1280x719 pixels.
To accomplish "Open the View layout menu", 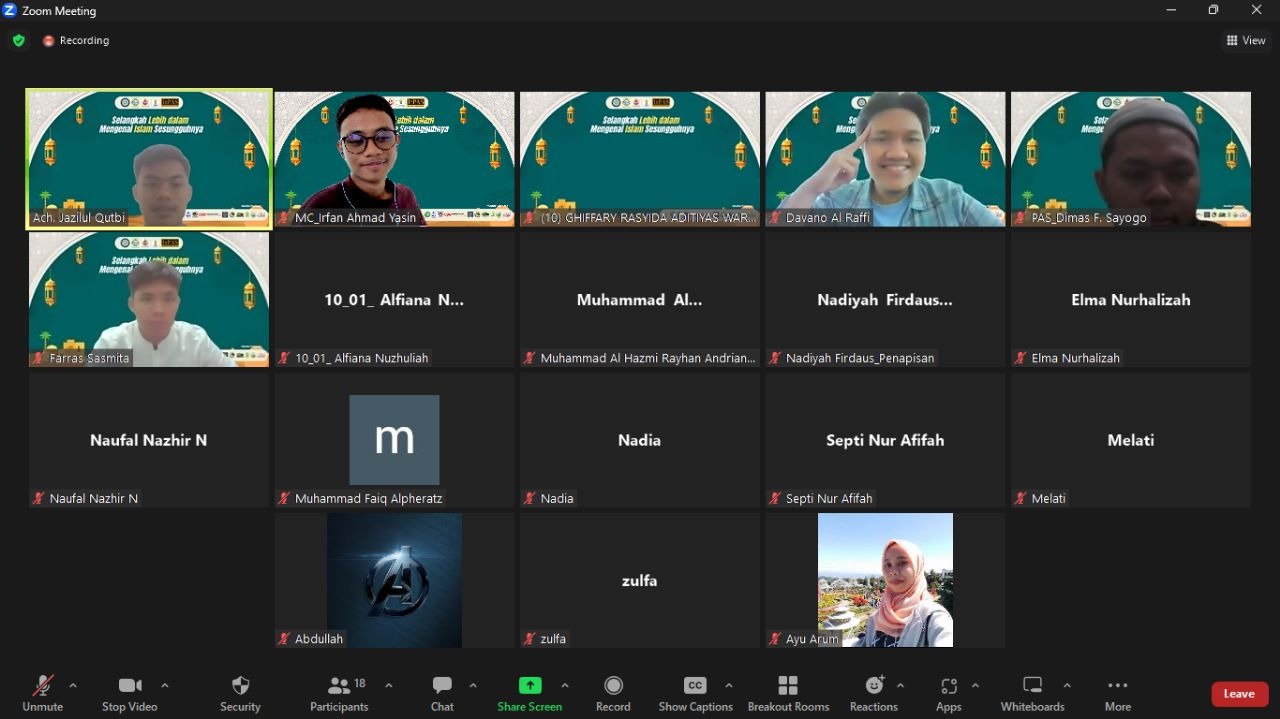I will 1246,41.
